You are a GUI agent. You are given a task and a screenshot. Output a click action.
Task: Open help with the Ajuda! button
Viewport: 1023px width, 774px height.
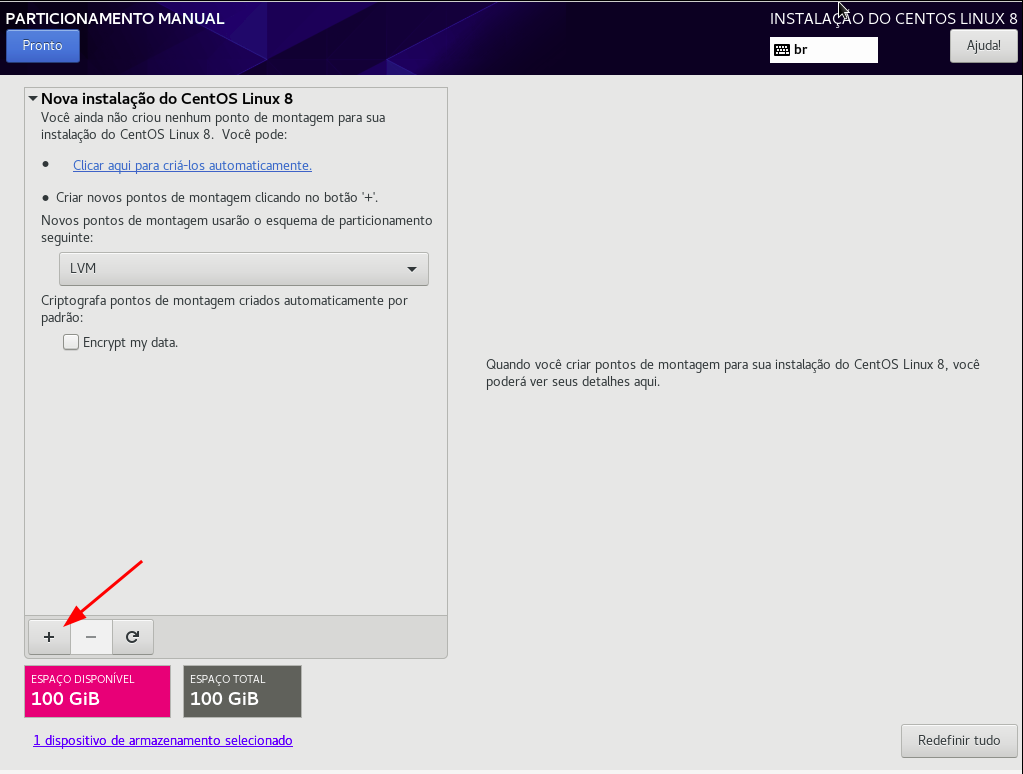(983, 46)
